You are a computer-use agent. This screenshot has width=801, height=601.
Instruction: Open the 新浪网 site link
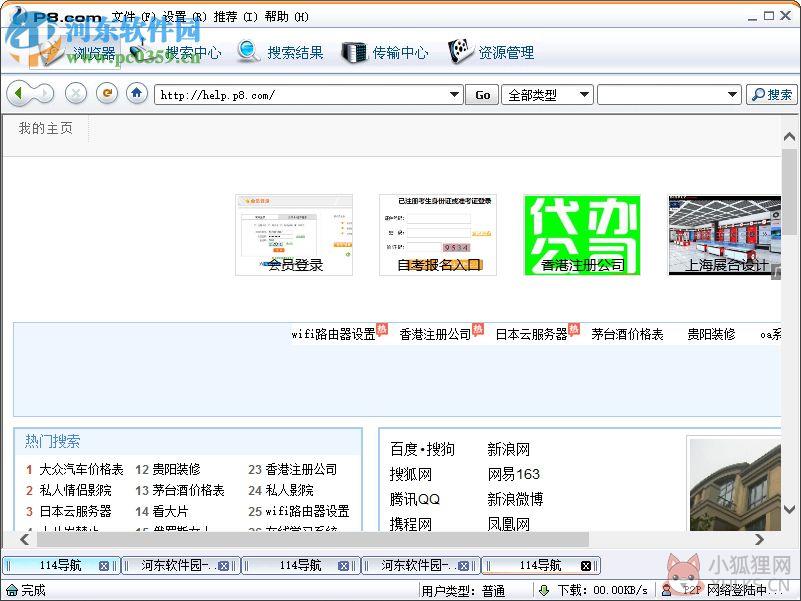pos(508,449)
